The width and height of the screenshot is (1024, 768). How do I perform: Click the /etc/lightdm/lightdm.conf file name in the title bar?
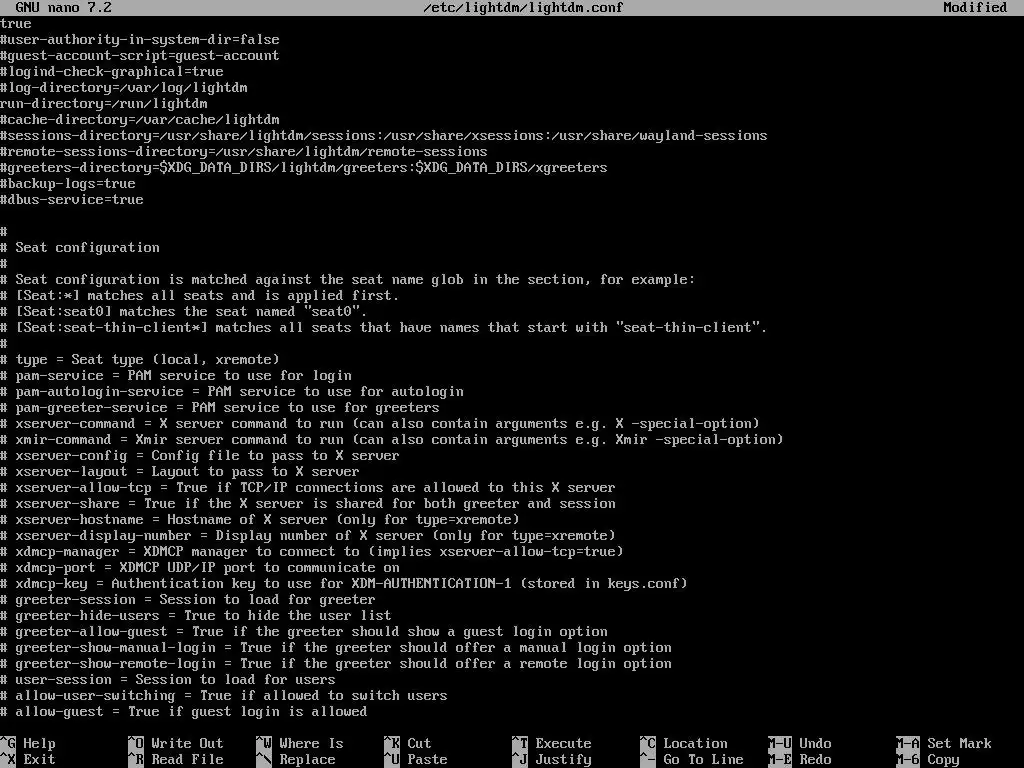523,8
